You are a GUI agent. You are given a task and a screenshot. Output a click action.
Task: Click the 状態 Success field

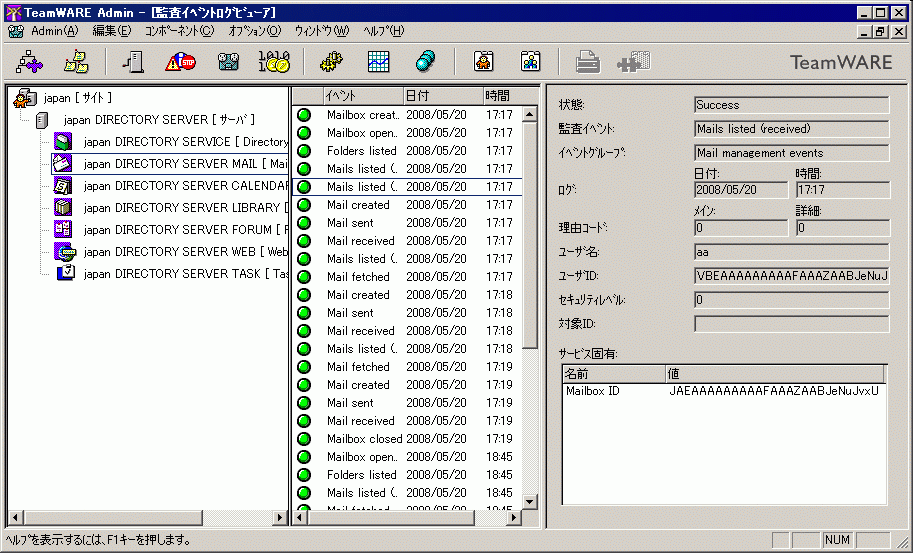(791, 105)
